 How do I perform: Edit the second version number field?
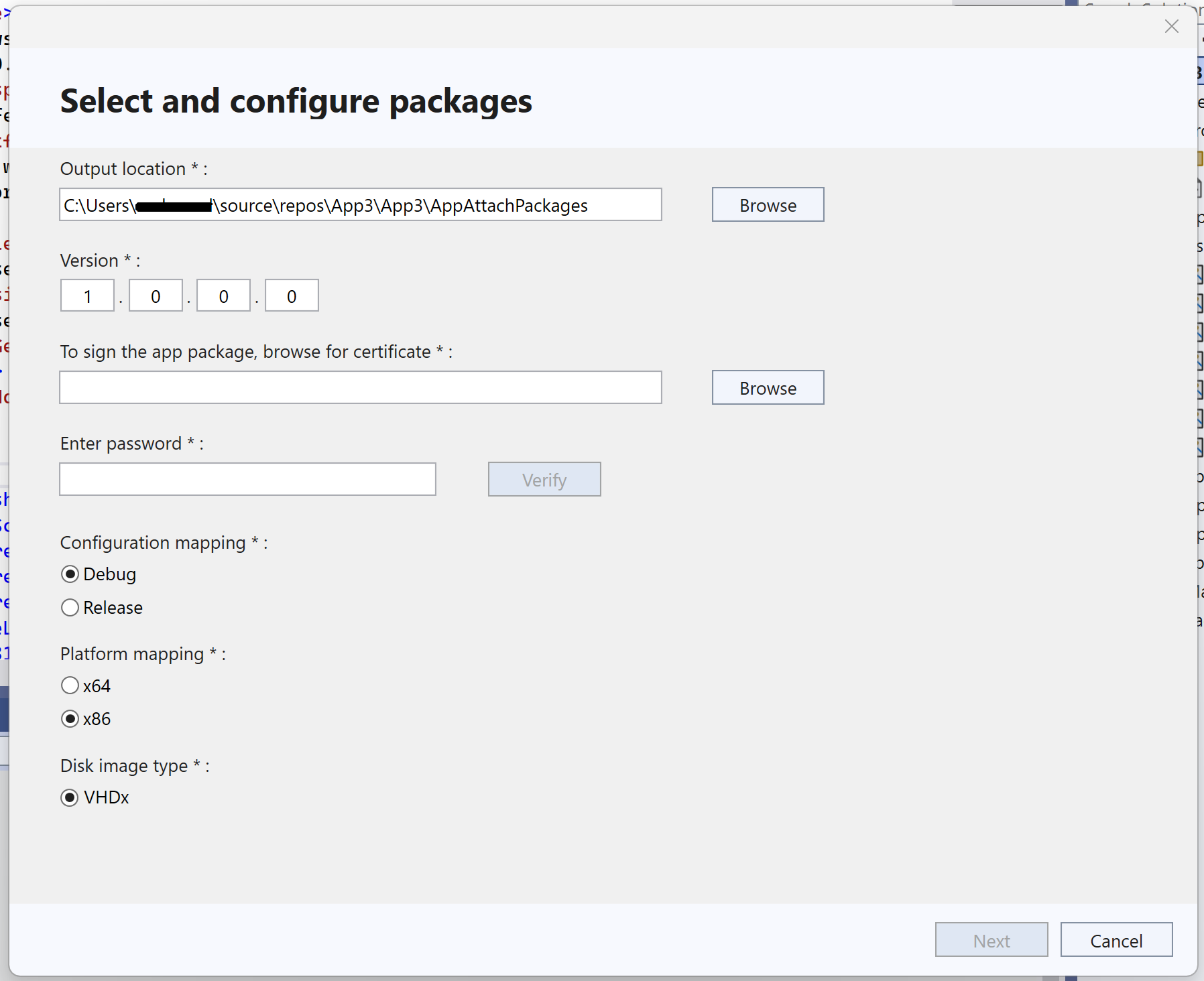click(155, 295)
